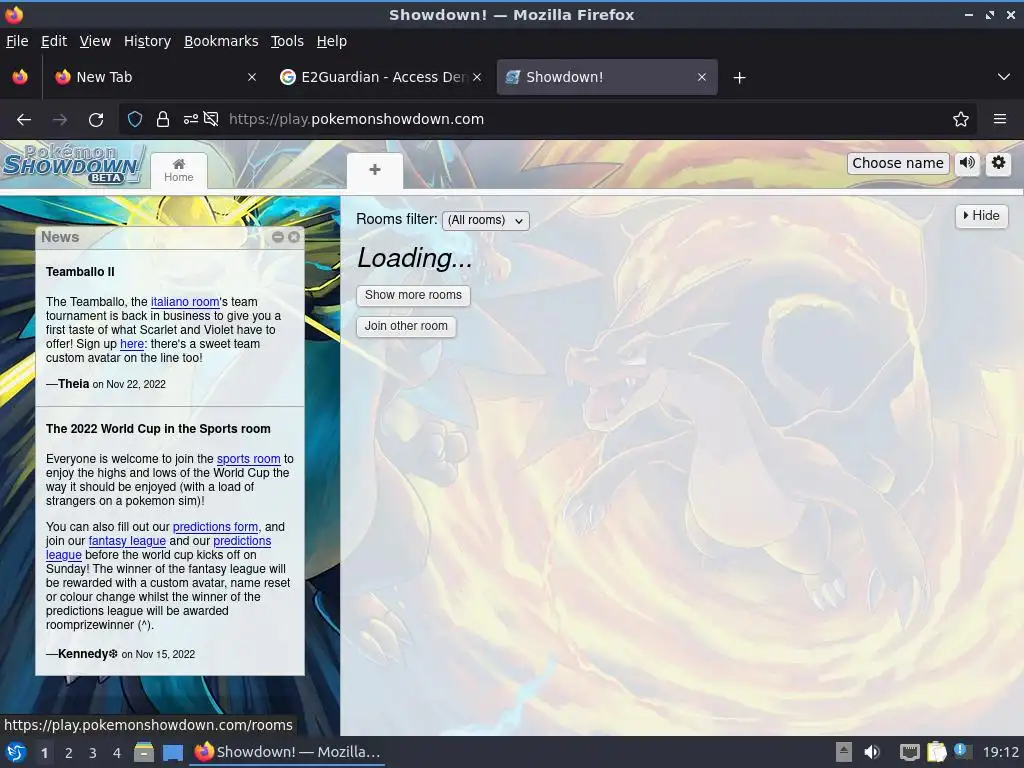Image resolution: width=1024 pixels, height=768 pixels.
Task: Click the tray network monitor icon
Action: (x=909, y=752)
